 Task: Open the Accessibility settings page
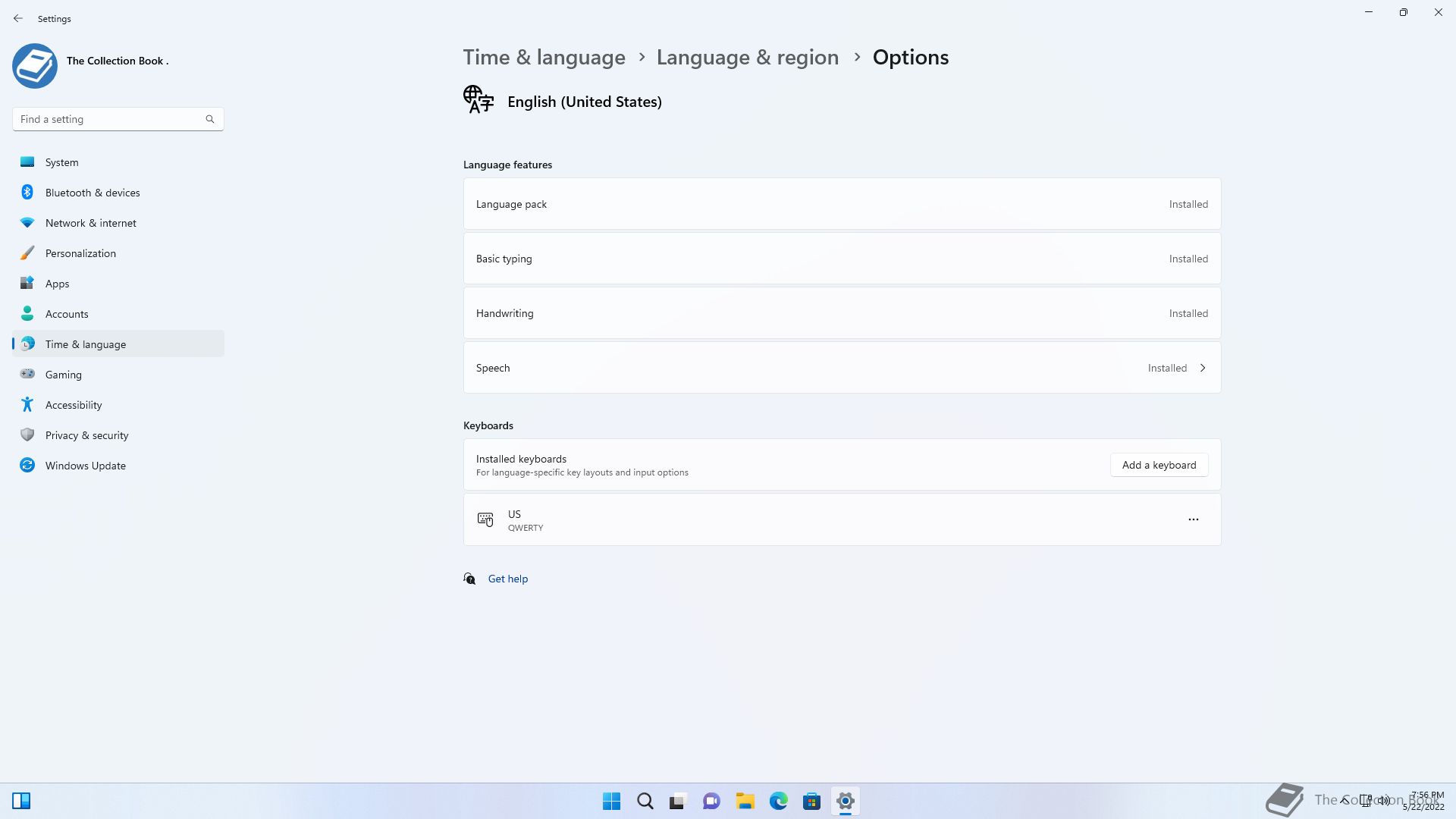74,405
